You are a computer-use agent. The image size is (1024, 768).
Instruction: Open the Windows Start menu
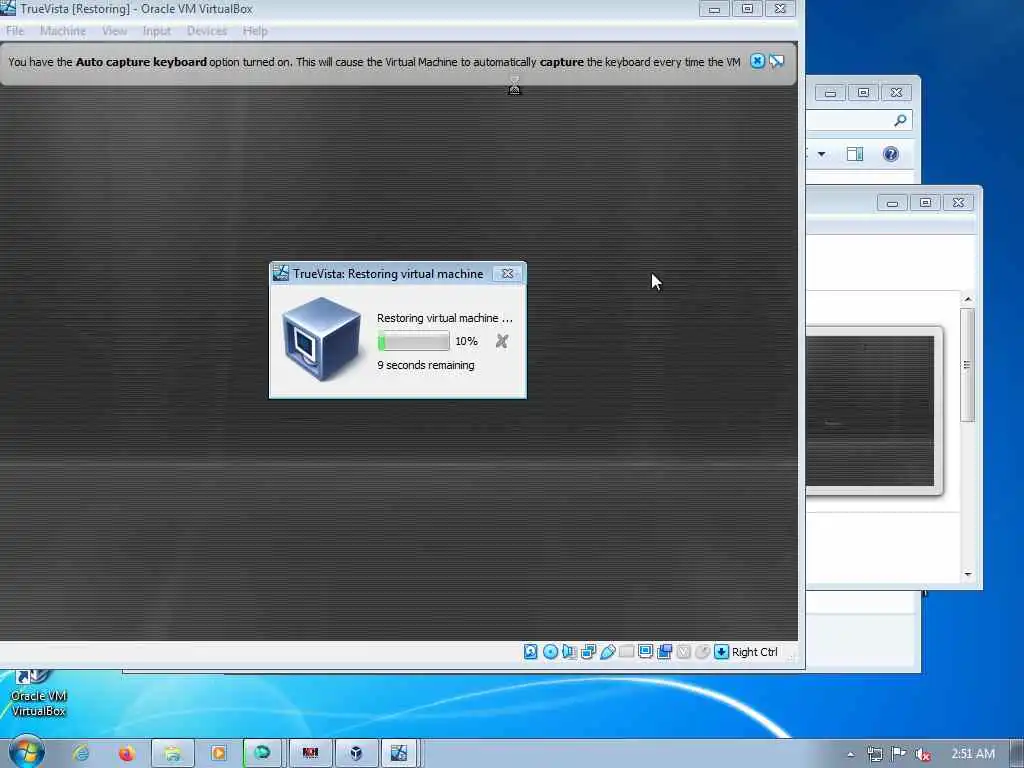coord(27,752)
